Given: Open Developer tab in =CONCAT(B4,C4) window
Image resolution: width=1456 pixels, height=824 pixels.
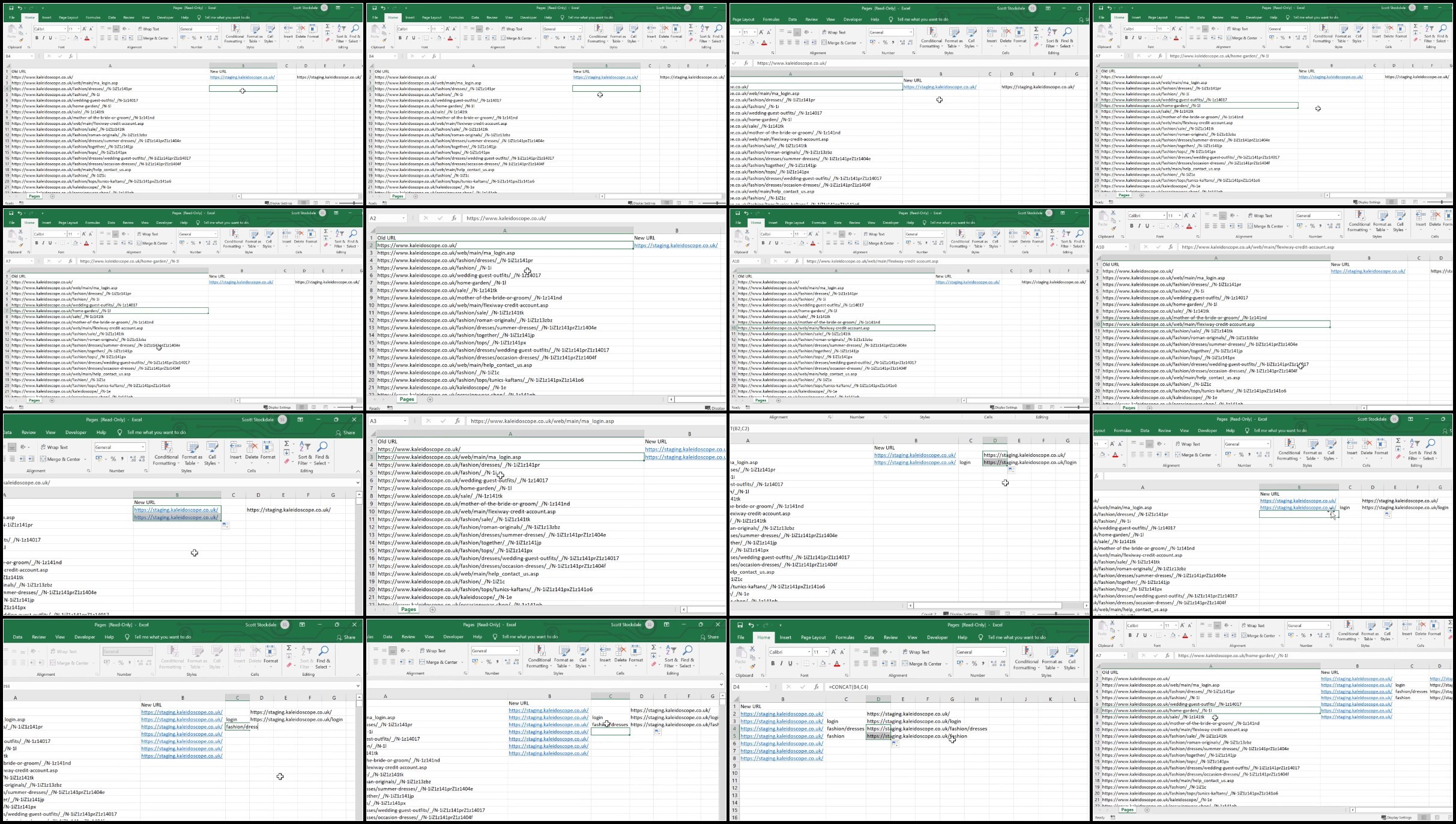Looking at the screenshot, I should (937, 637).
